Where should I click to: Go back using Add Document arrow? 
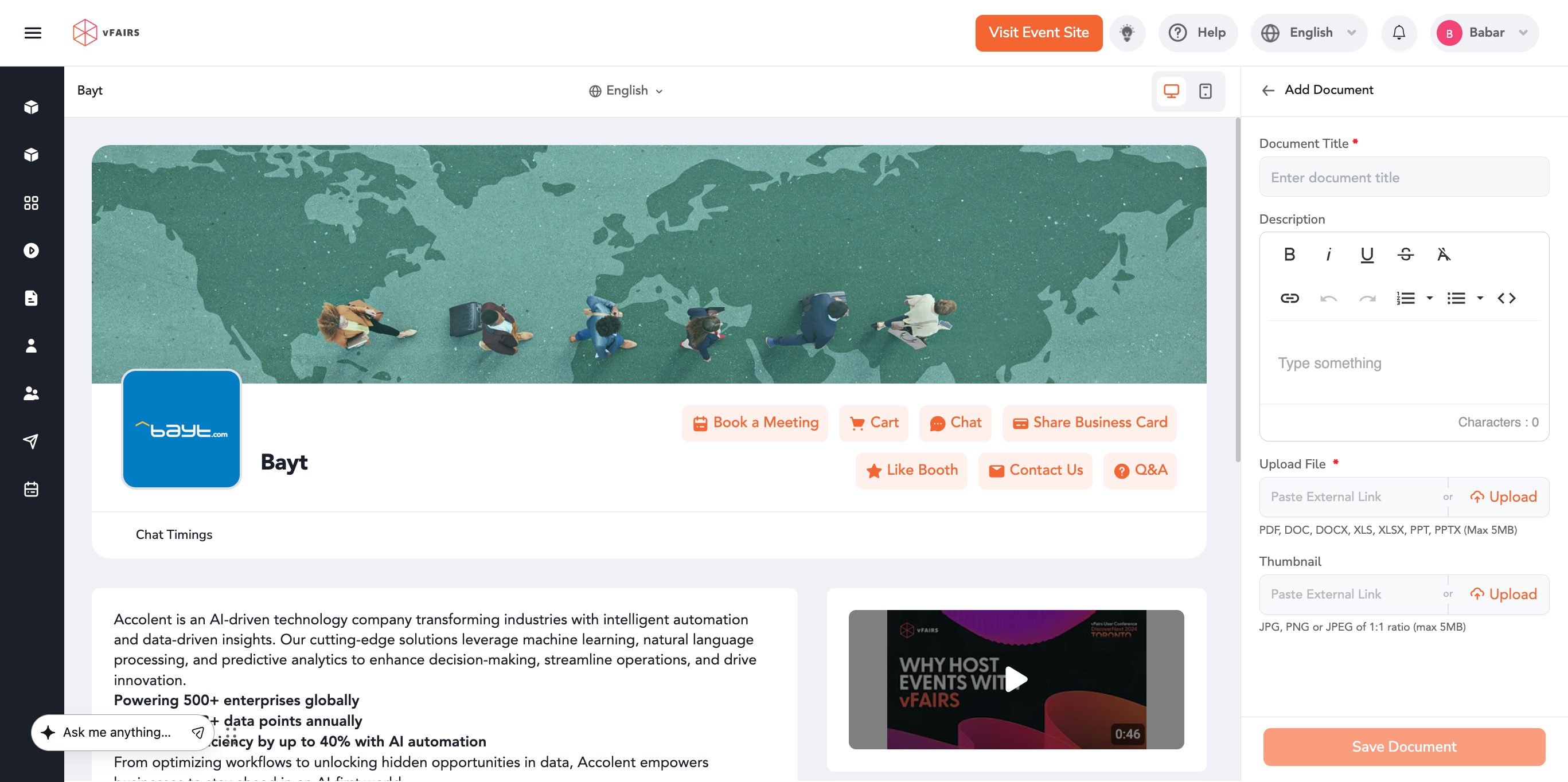coord(1268,90)
